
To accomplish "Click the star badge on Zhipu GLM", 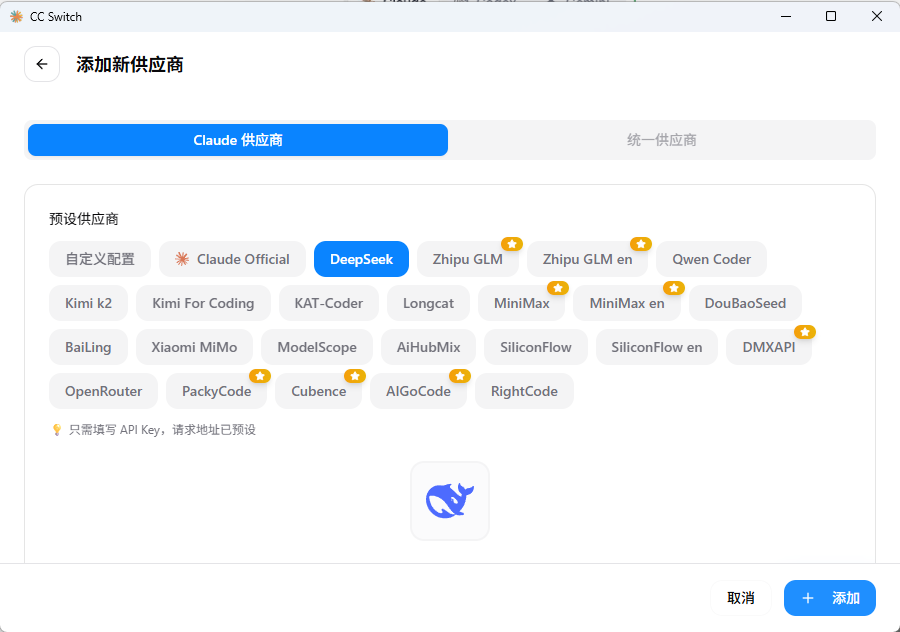I will [x=512, y=244].
